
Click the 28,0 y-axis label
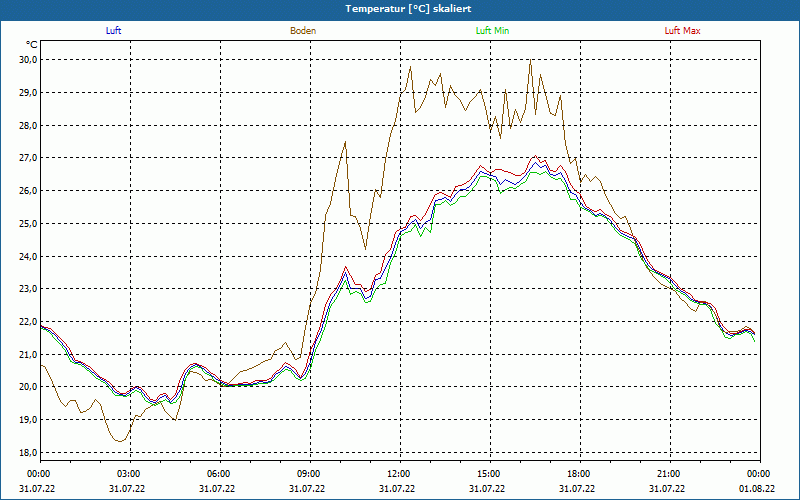28,125
